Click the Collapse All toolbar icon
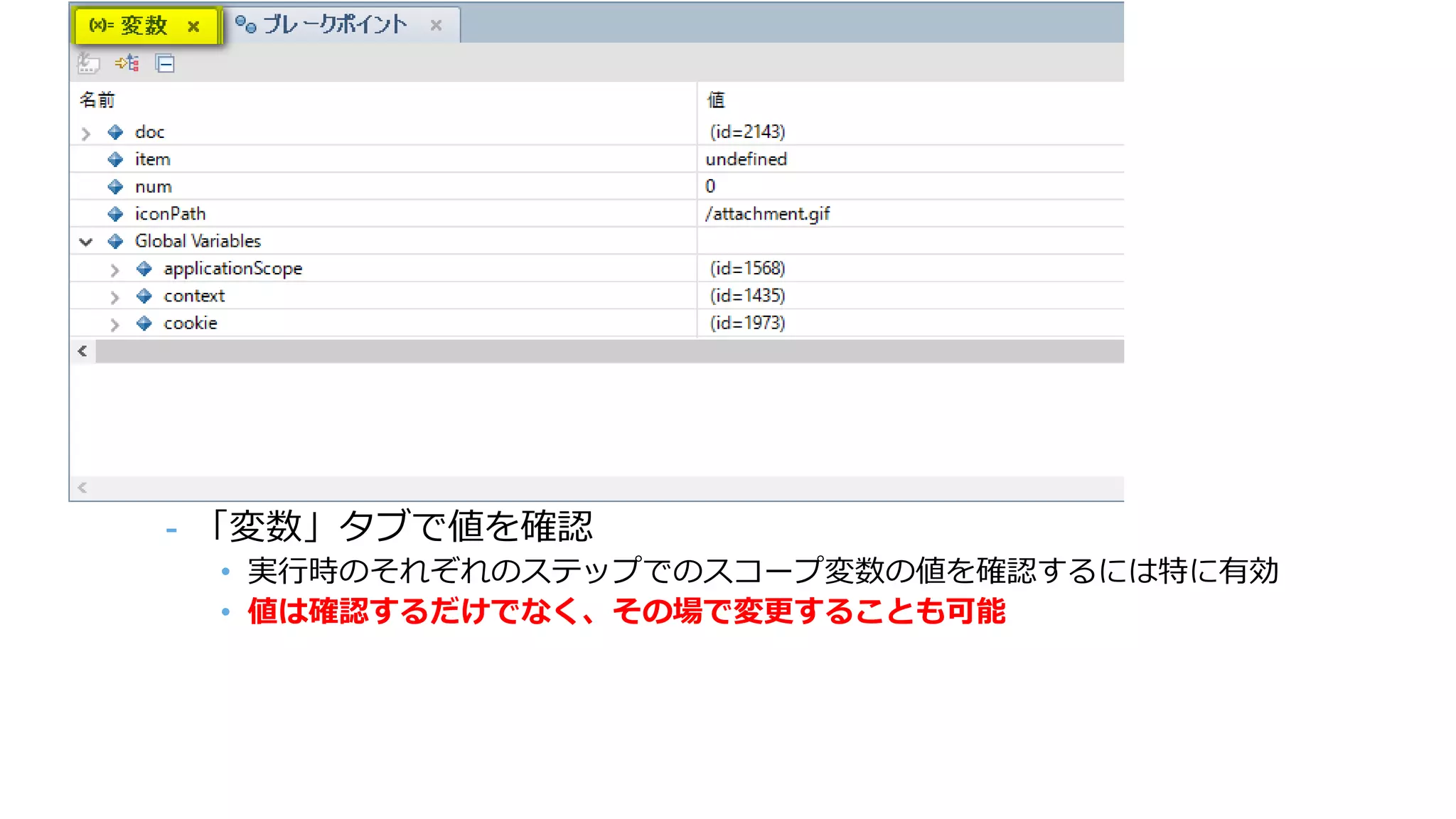Viewport: 1456px width, 819px height. tap(165, 64)
